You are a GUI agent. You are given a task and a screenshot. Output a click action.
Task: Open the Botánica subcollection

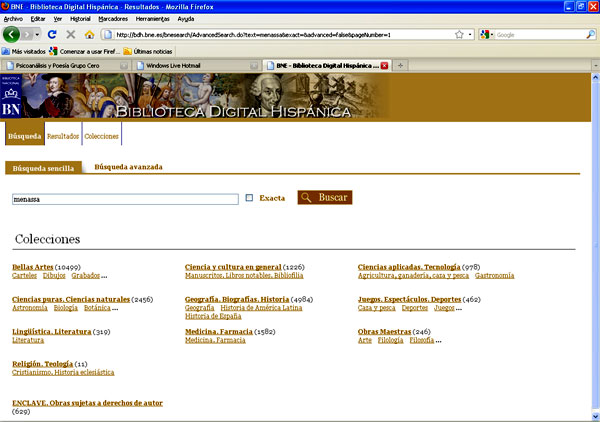(97, 308)
